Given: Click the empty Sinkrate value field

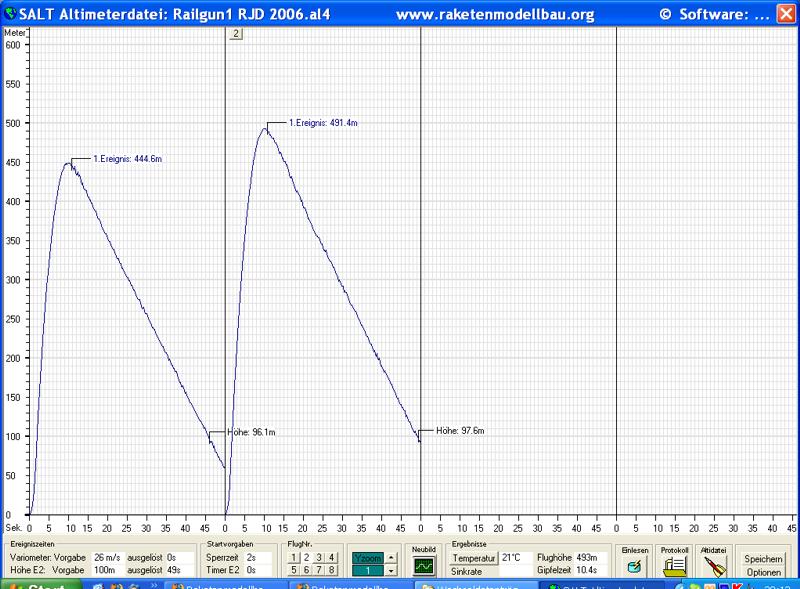Looking at the screenshot, I should [x=514, y=571].
